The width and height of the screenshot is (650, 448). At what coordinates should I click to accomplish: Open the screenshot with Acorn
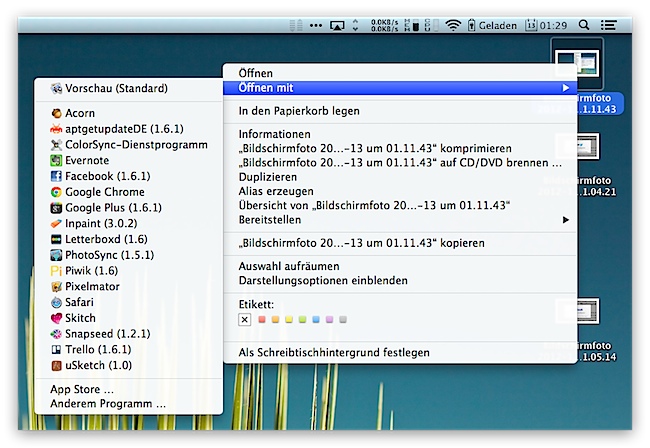click(80, 114)
